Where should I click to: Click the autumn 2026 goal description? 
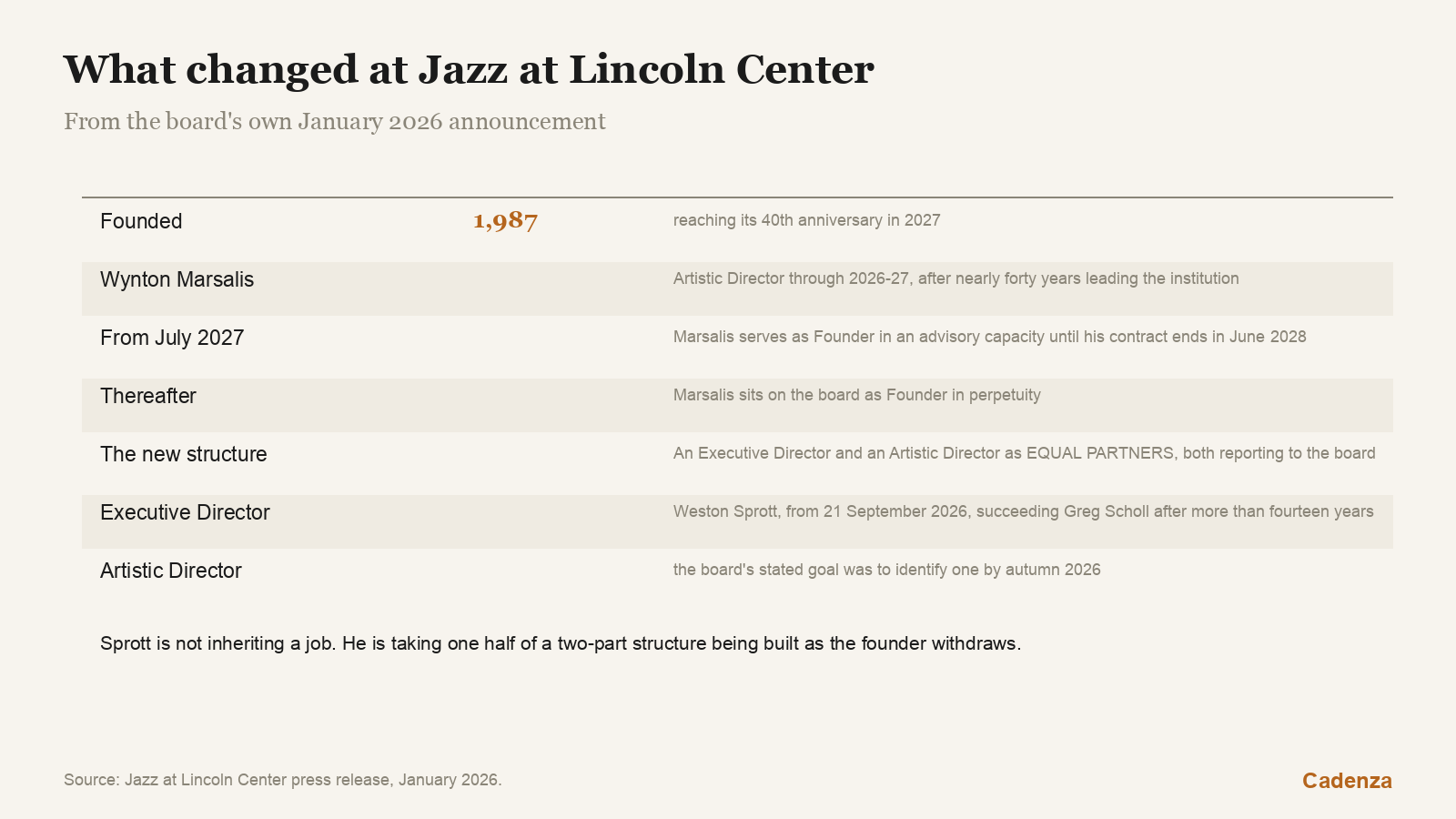[886, 570]
